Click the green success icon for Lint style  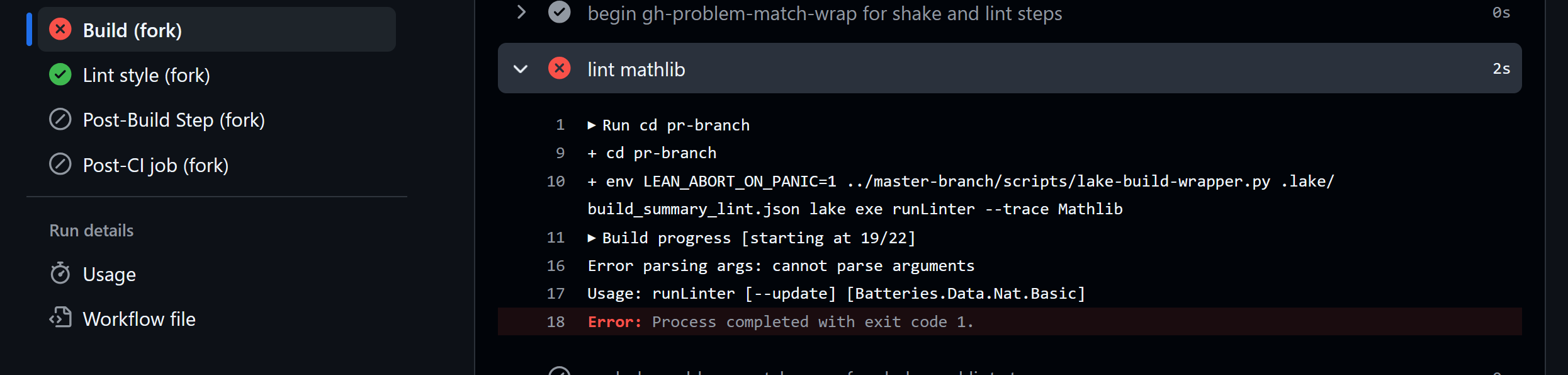click(60, 75)
